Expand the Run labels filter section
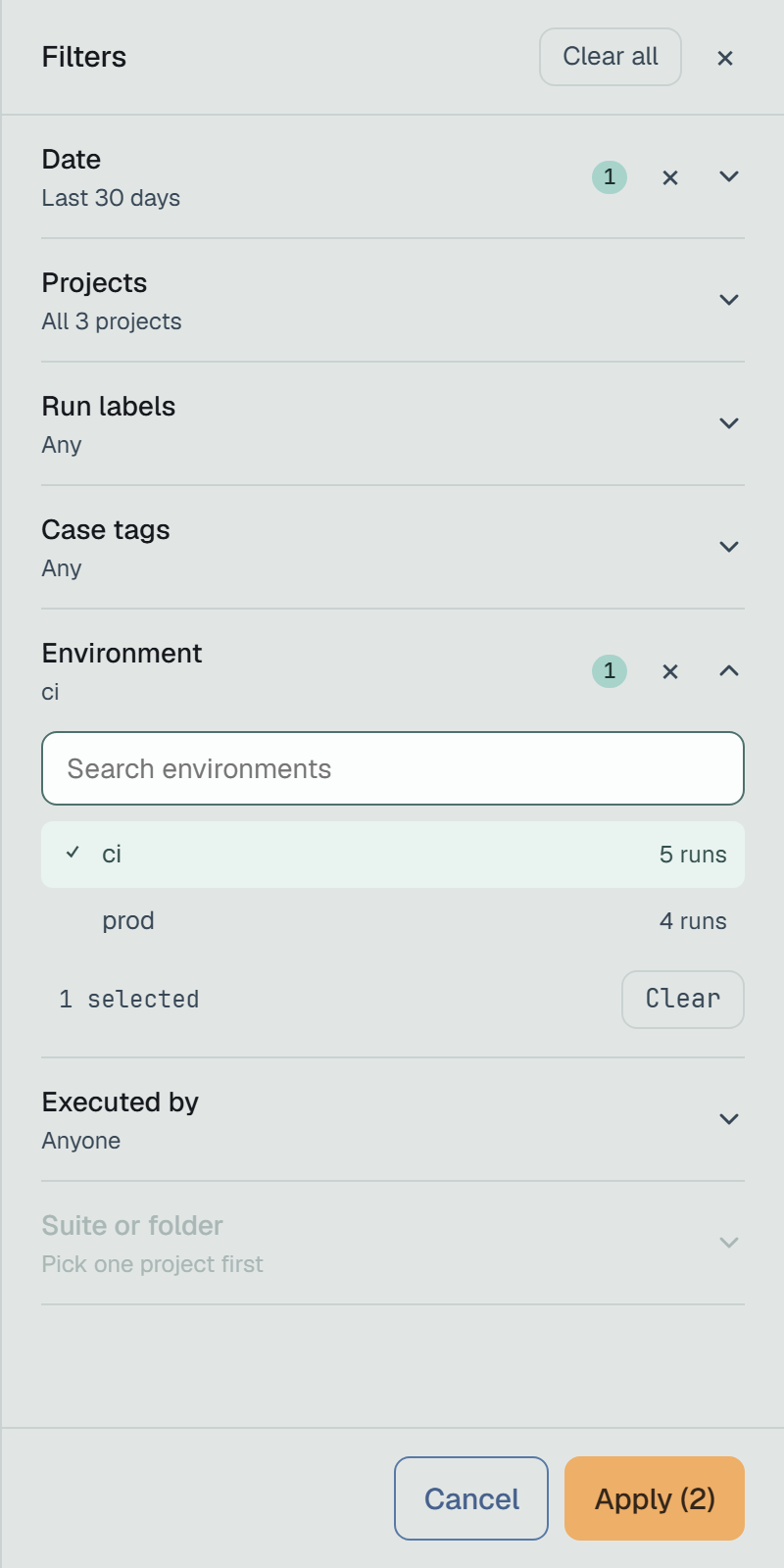 click(729, 423)
